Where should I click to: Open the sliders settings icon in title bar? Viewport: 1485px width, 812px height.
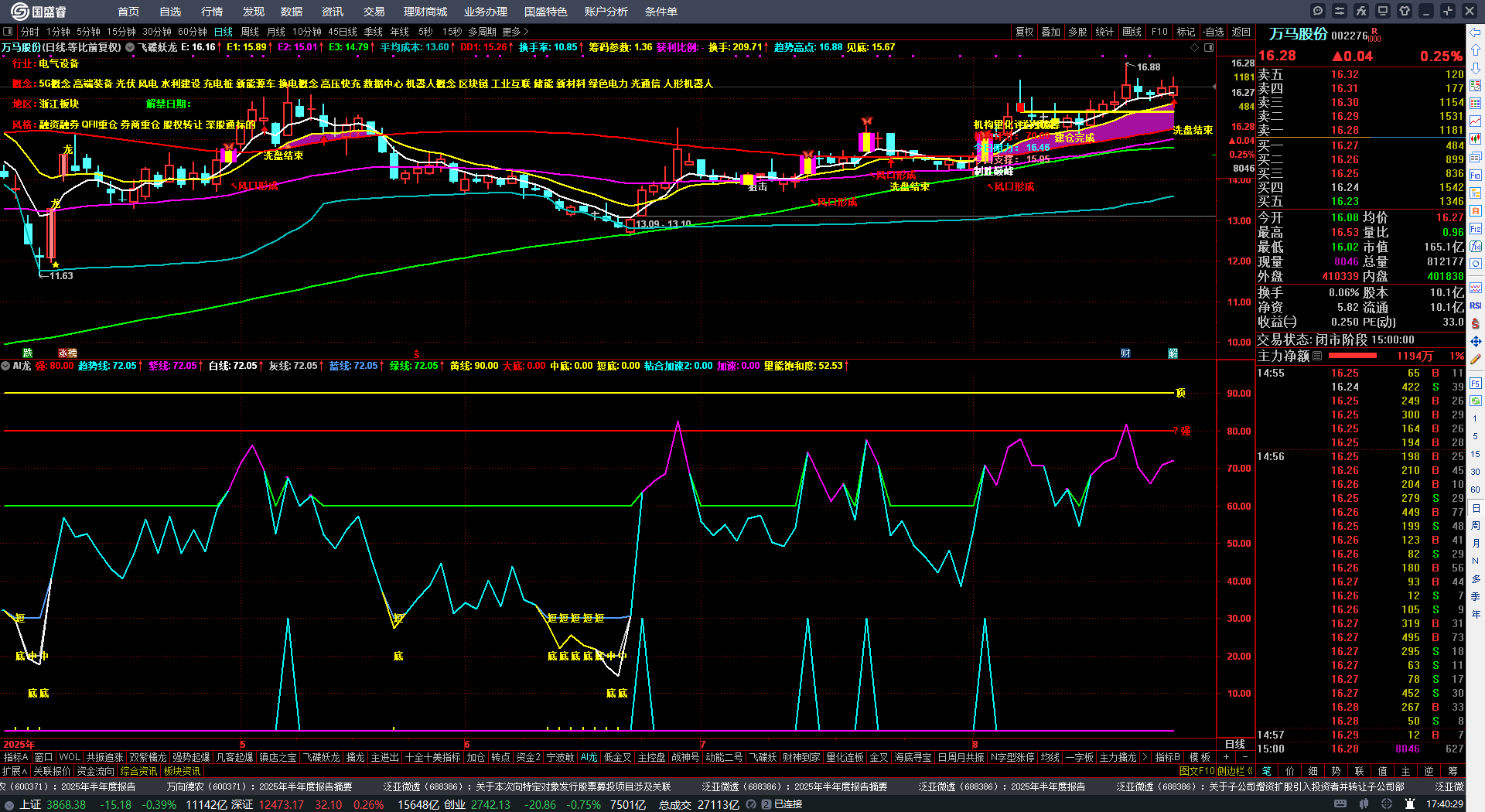point(1340,11)
